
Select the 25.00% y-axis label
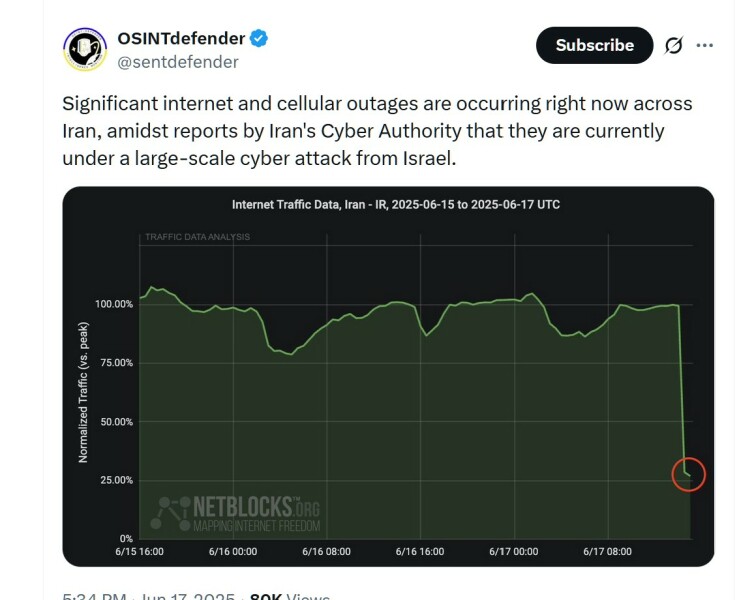pyautogui.click(x=113, y=480)
